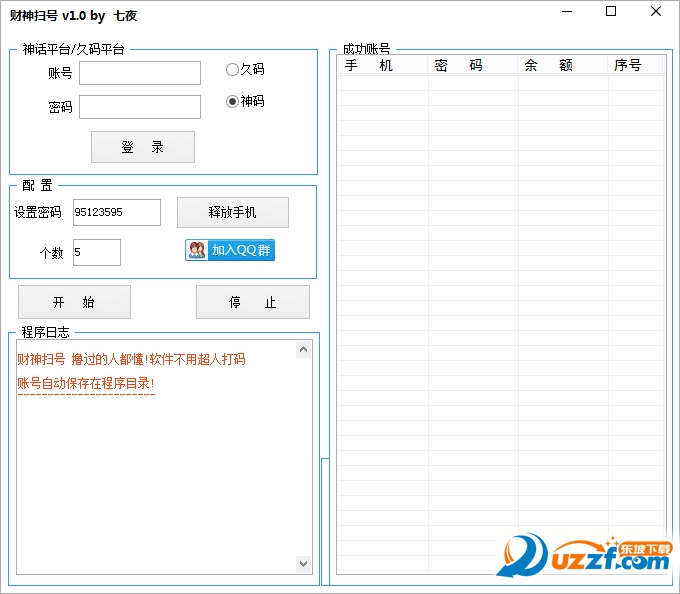Viewport: 680px width, 594px height.
Task: Click the log line 账号自动保存在程序目录!
Action: pyautogui.click(x=86, y=383)
